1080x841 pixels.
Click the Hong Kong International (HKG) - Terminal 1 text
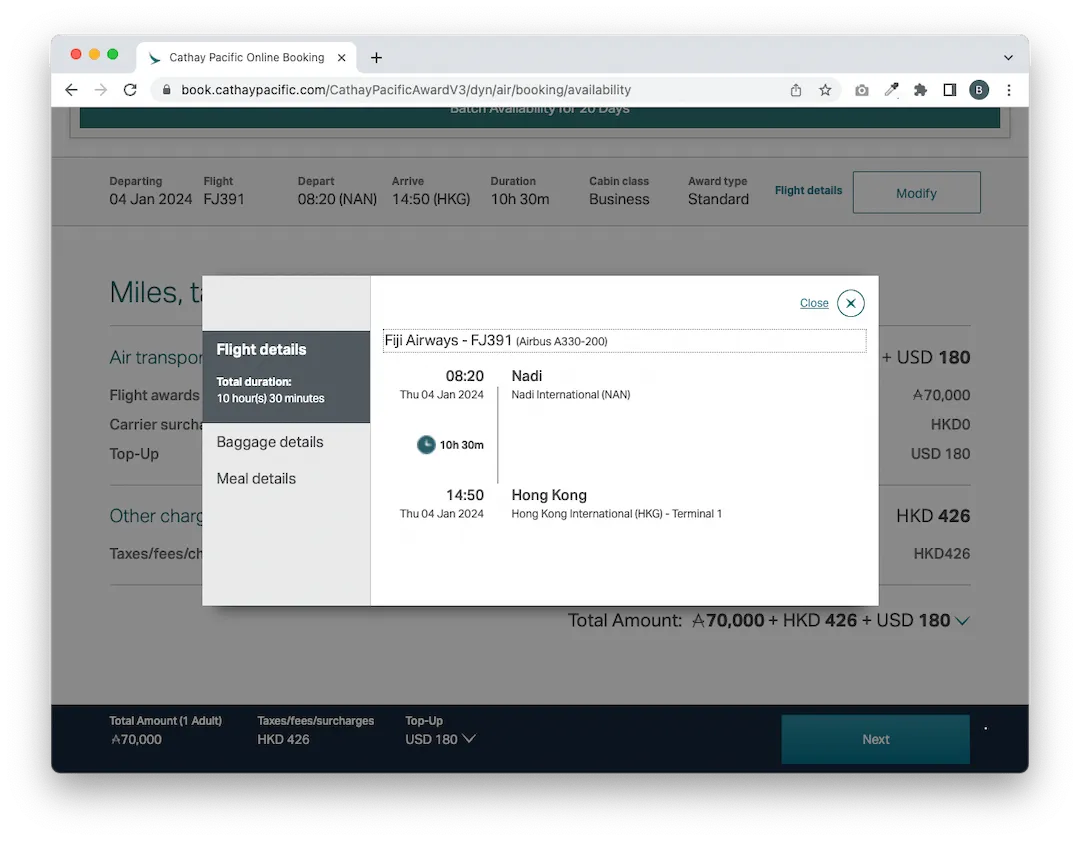616,514
